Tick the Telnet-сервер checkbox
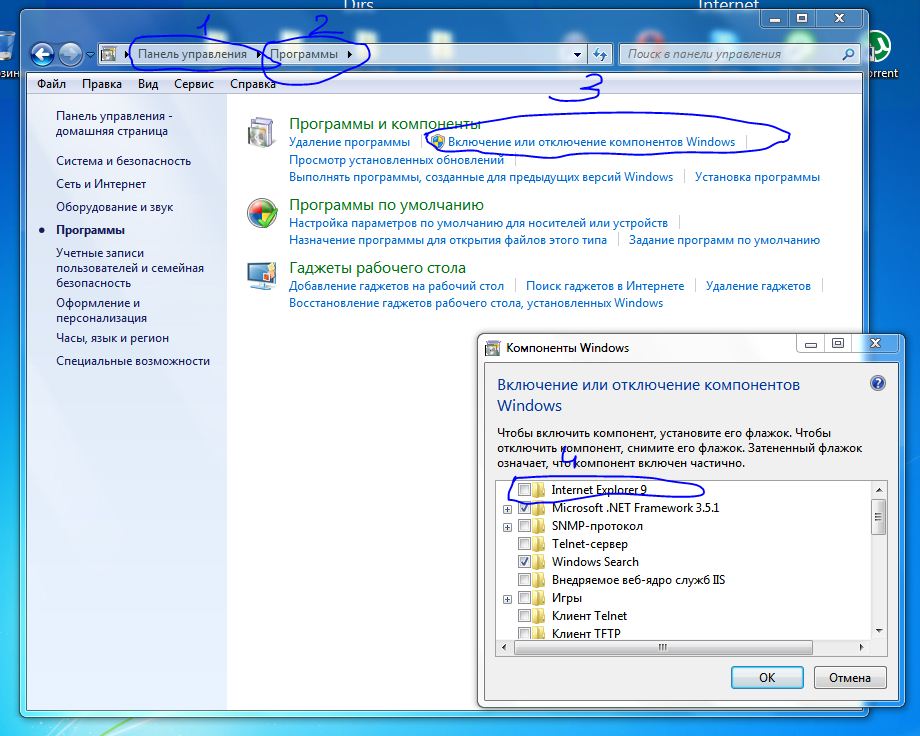 pos(525,544)
